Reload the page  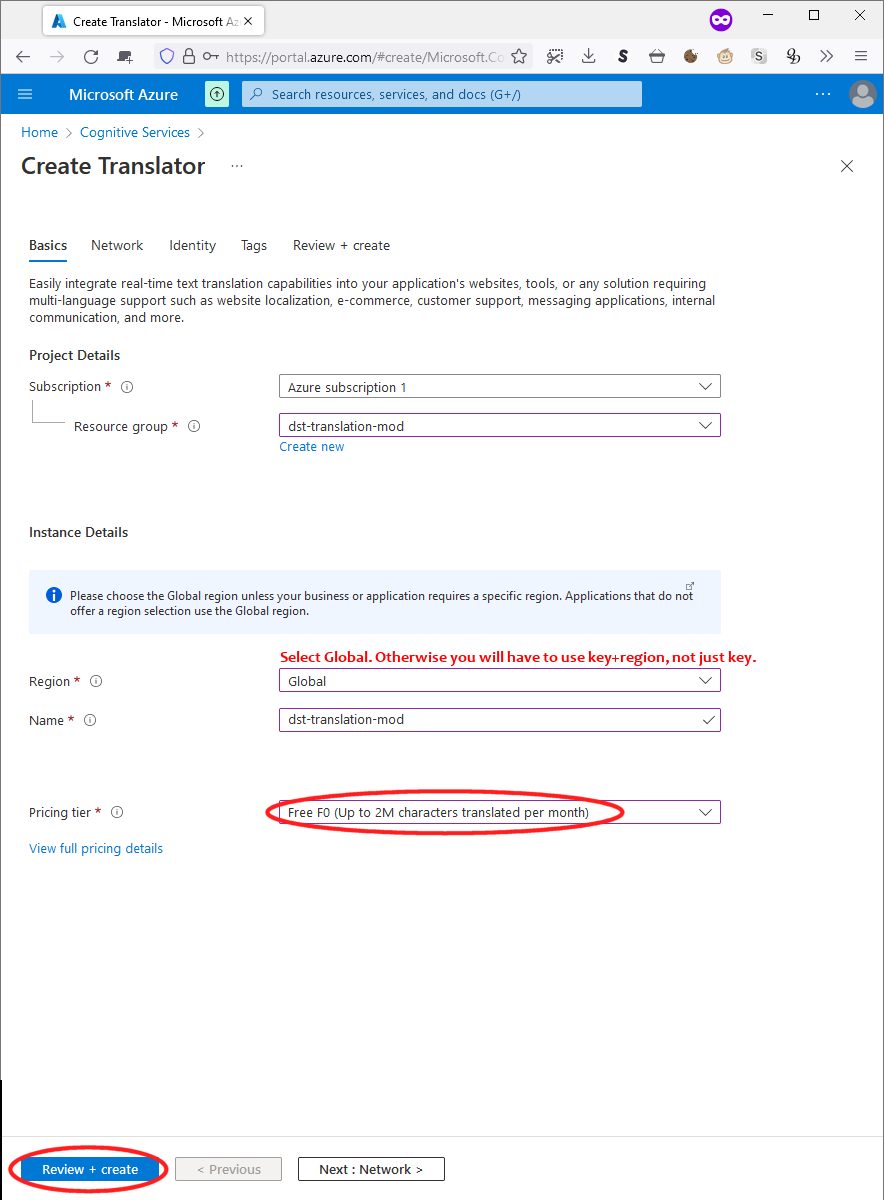click(91, 57)
